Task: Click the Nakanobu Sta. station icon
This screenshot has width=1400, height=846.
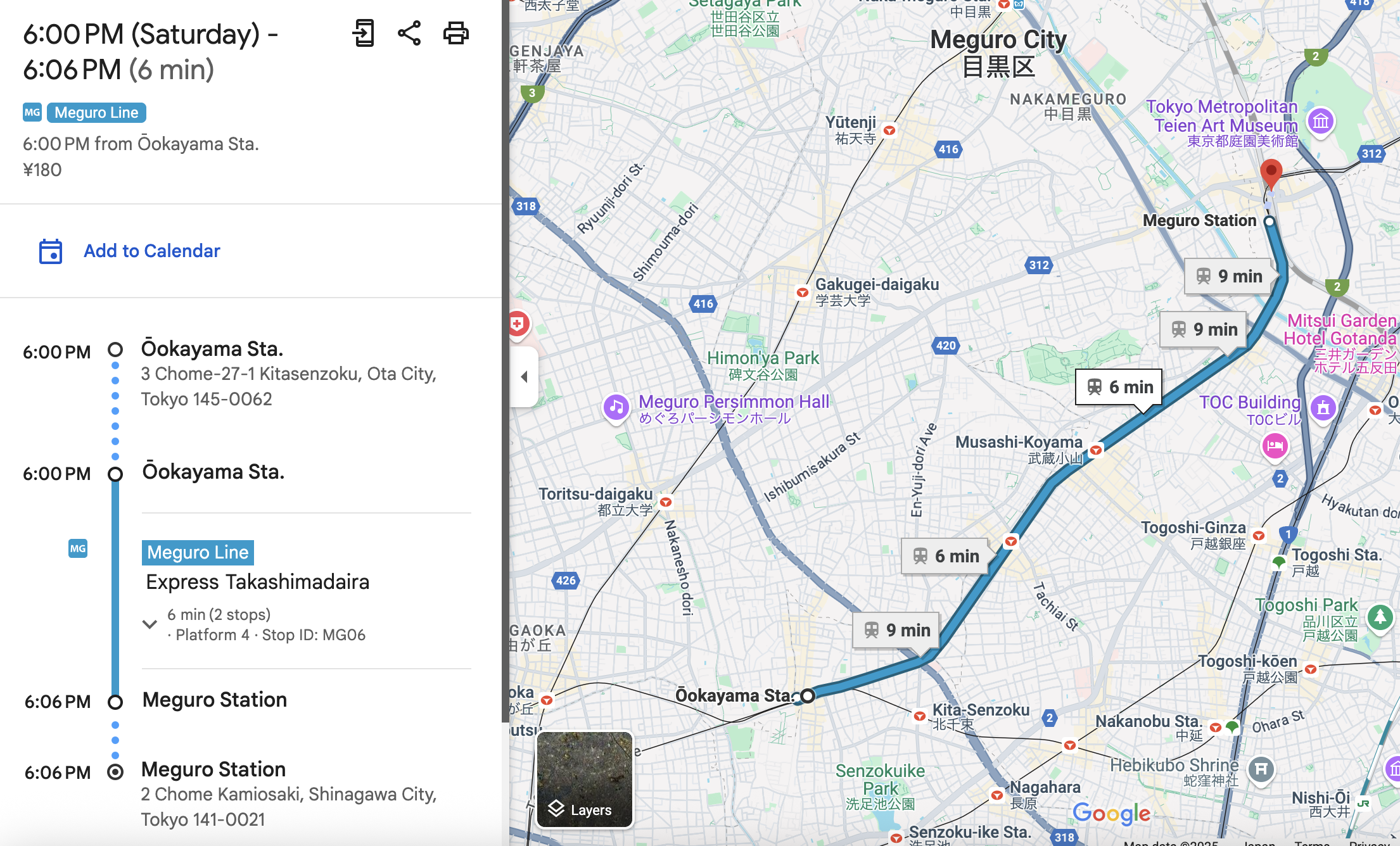Action: tap(1215, 728)
